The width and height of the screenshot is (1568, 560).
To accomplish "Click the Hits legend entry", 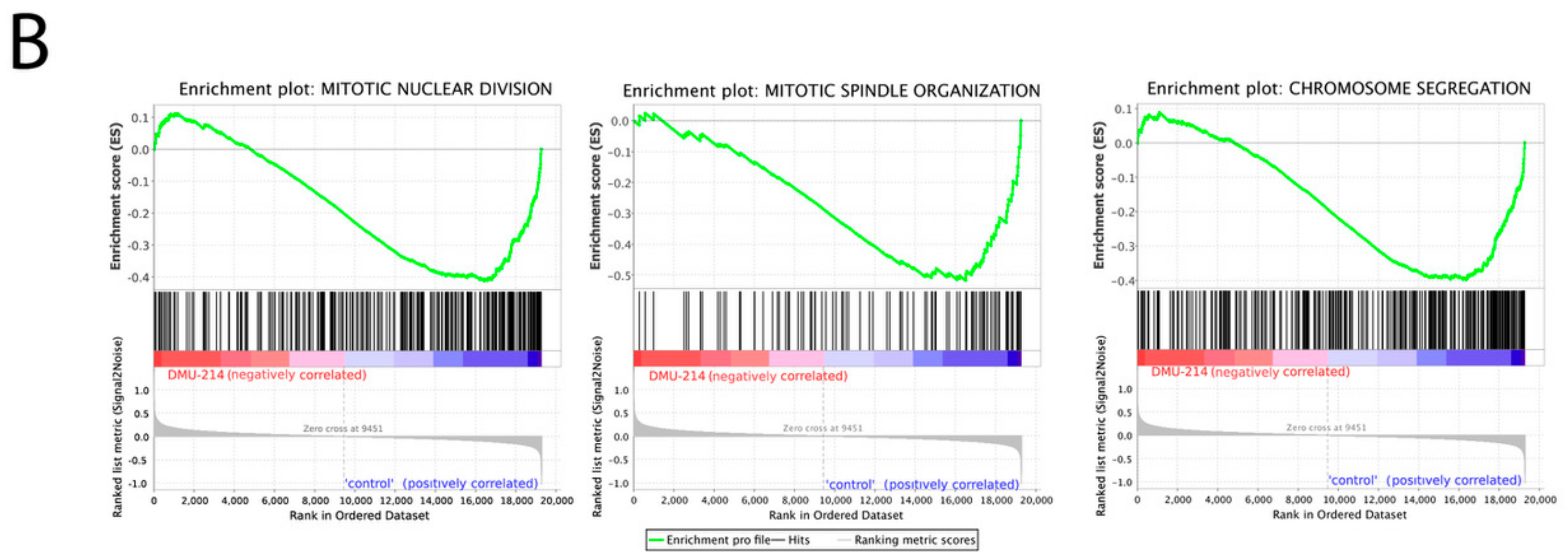I will click(798, 540).
